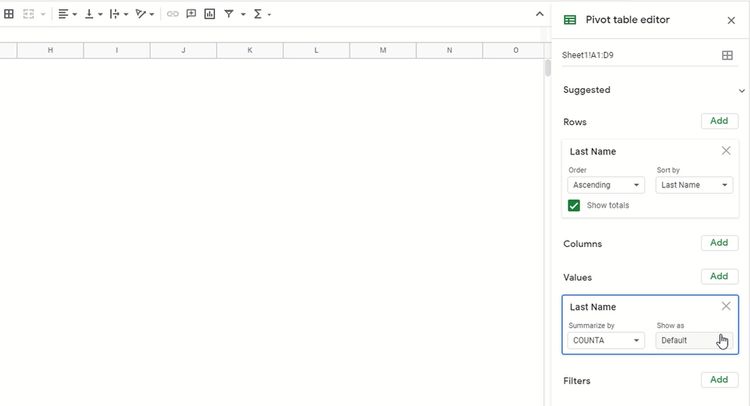Collapse the toolbar with the up chevron
Image resolution: width=750 pixels, height=406 pixels.
click(x=540, y=14)
